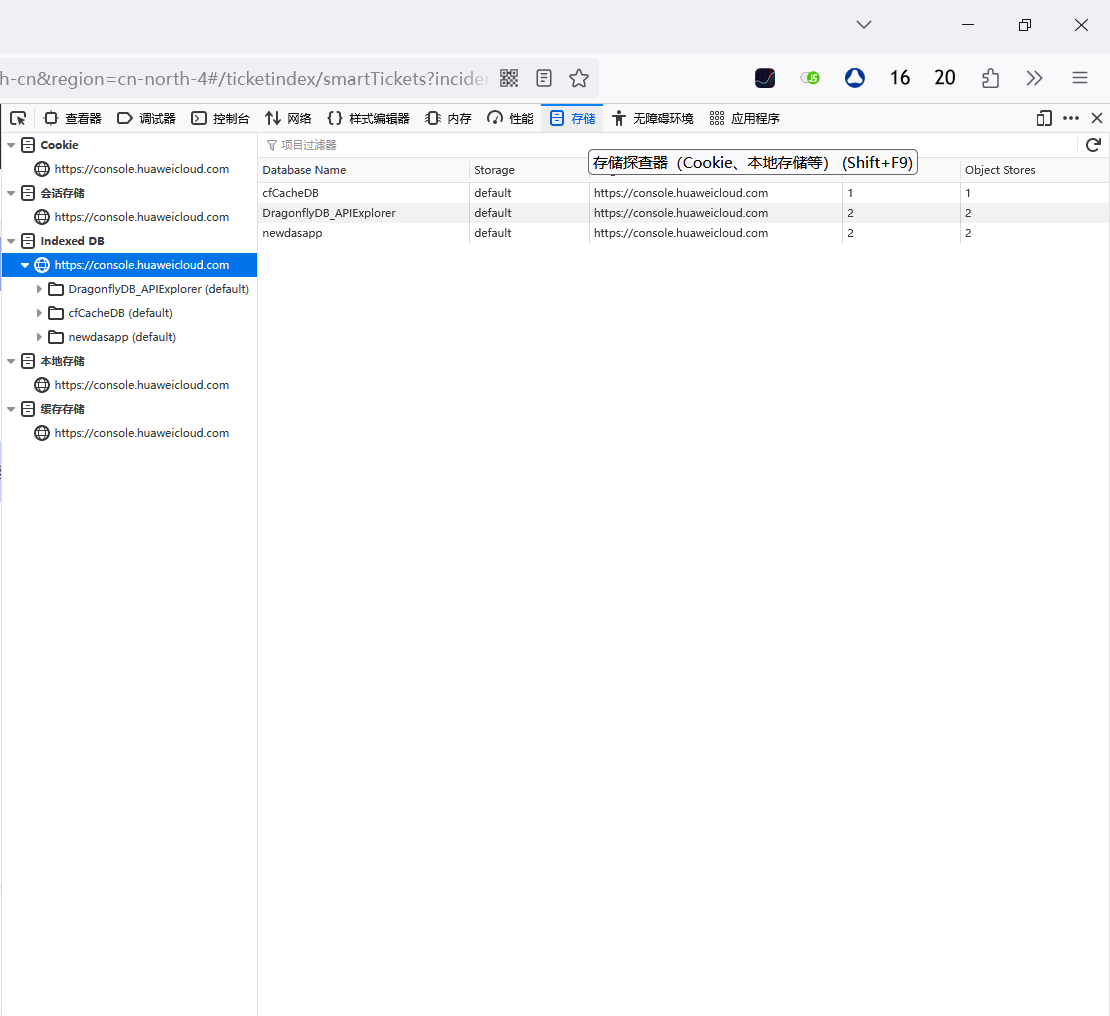Switch to the 调试器 debugger tab

click(x=147, y=118)
